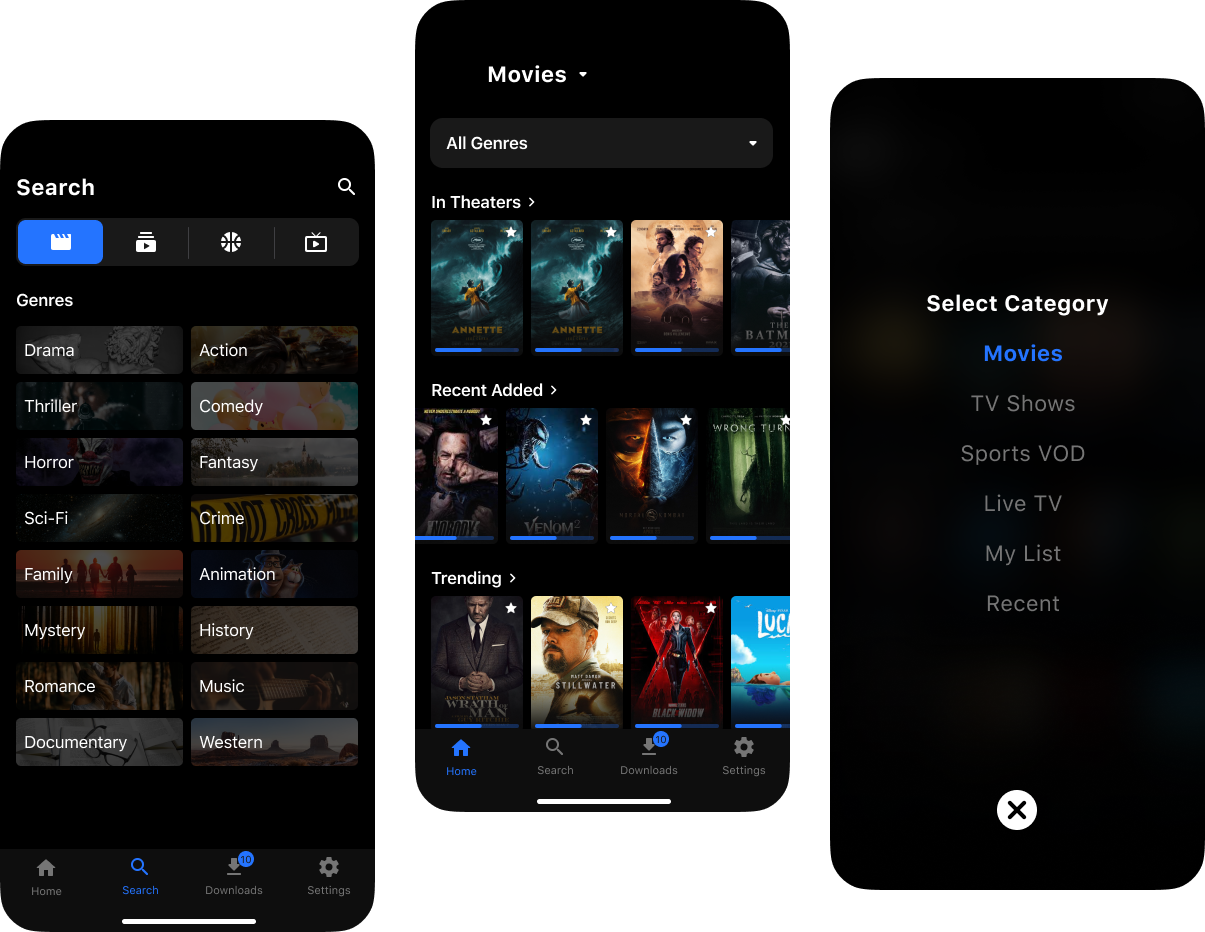
Task: Toggle favorite star on the Dune poster
Action: 711,232
